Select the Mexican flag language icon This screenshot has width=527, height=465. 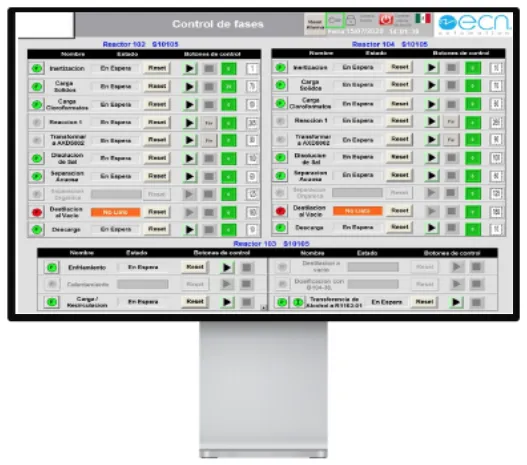point(423,18)
